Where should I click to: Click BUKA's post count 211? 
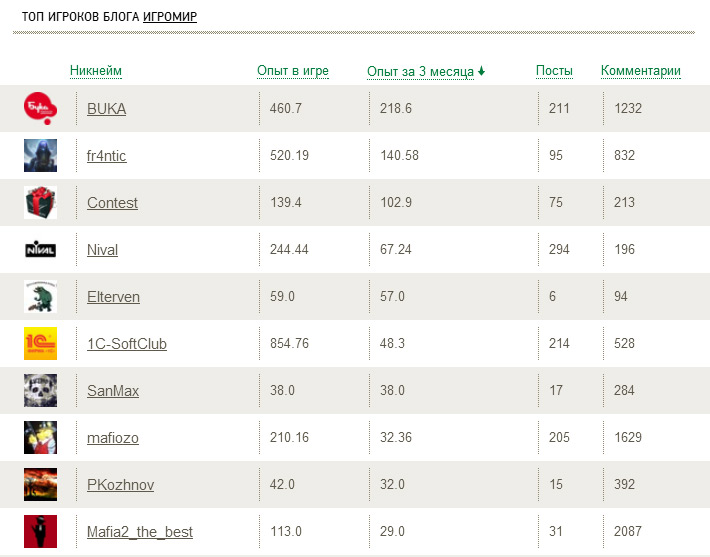[559, 108]
